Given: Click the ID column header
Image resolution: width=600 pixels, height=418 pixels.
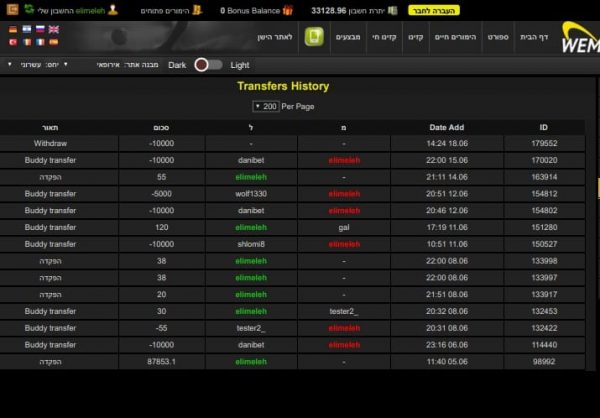Looking at the screenshot, I should (543, 127).
